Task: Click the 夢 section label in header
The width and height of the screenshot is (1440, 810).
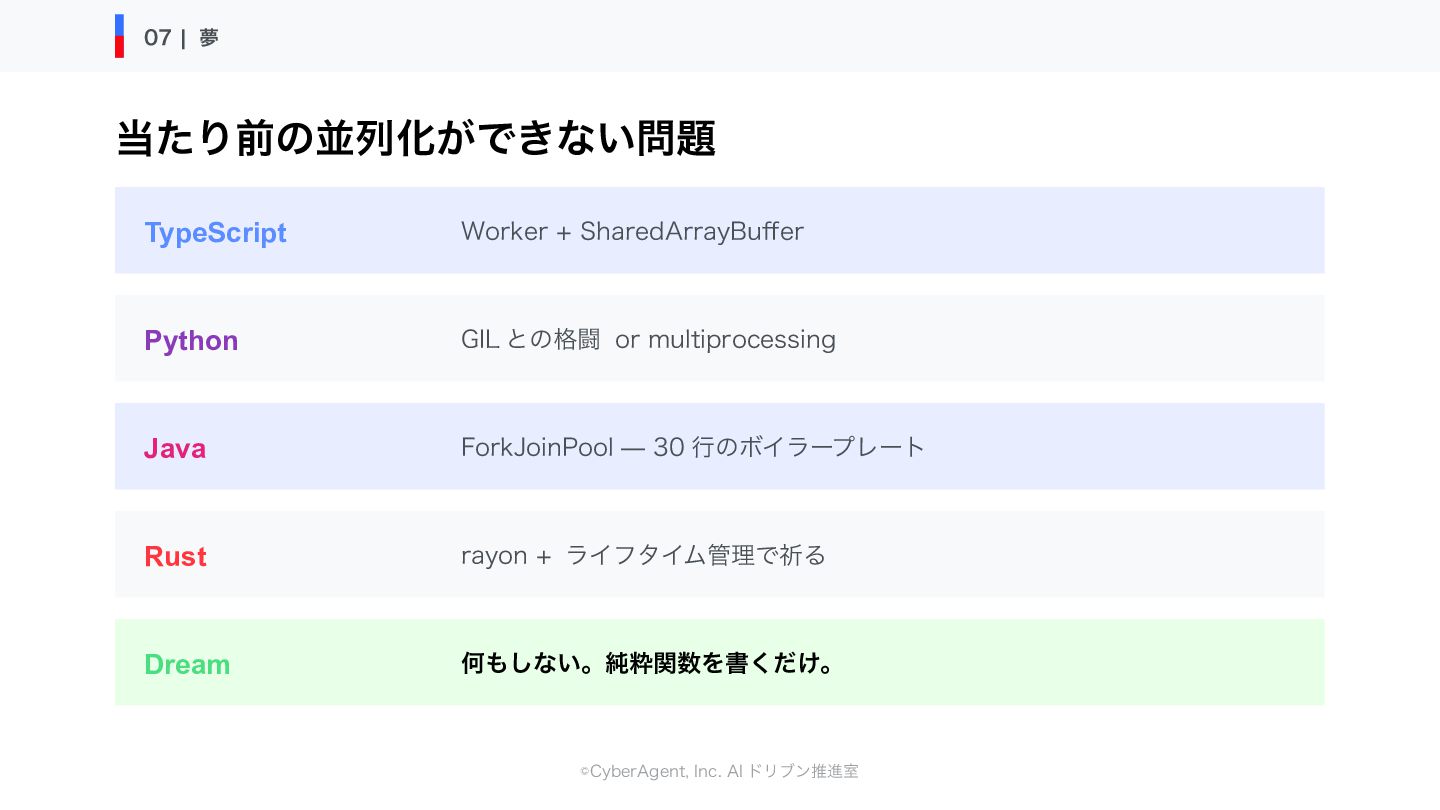Action: 208,38
